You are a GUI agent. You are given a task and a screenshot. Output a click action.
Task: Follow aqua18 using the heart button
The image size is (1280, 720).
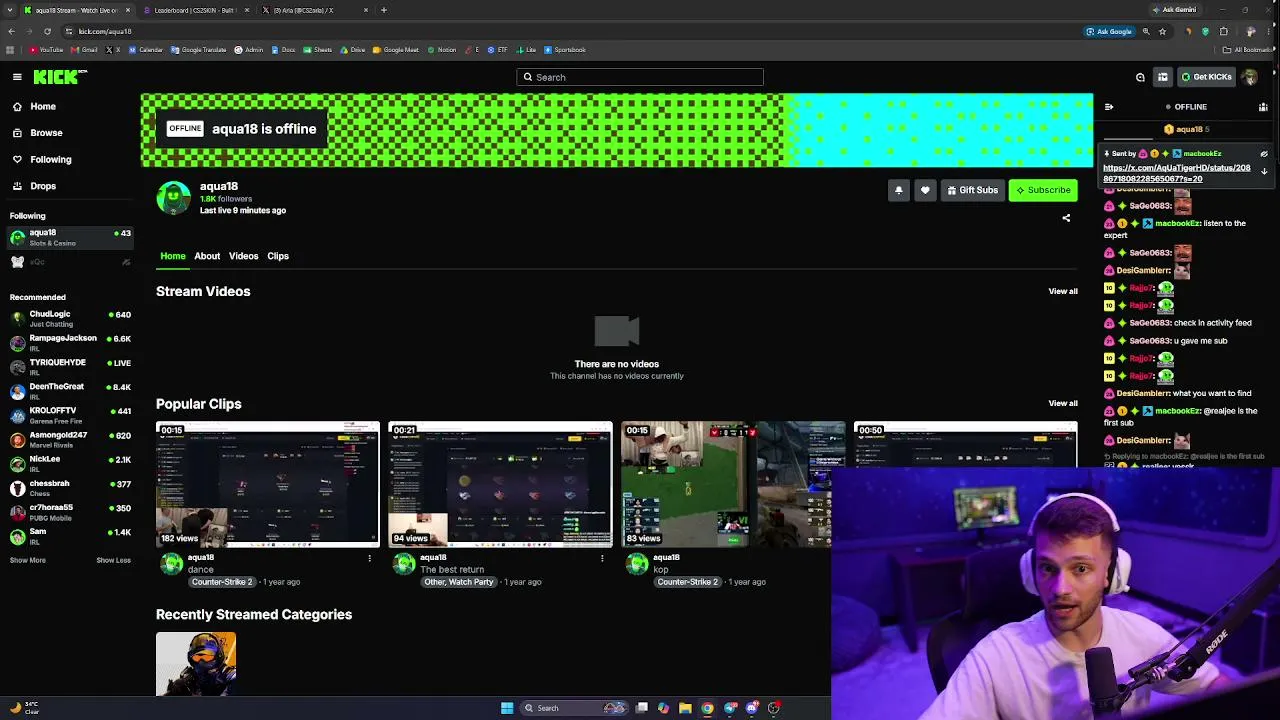click(x=925, y=190)
